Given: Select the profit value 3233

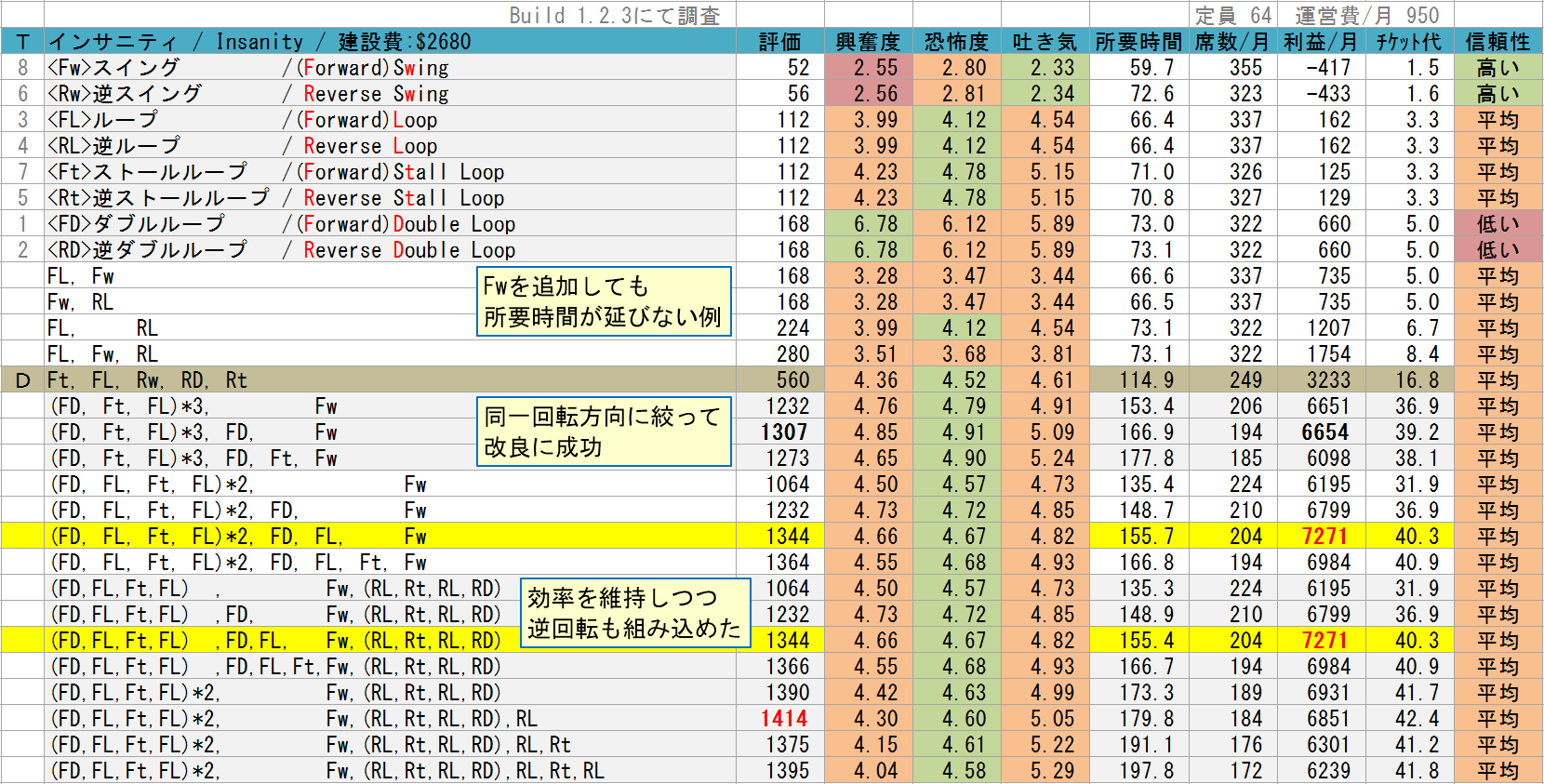Looking at the screenshot, I should [x=1328, y=380].
